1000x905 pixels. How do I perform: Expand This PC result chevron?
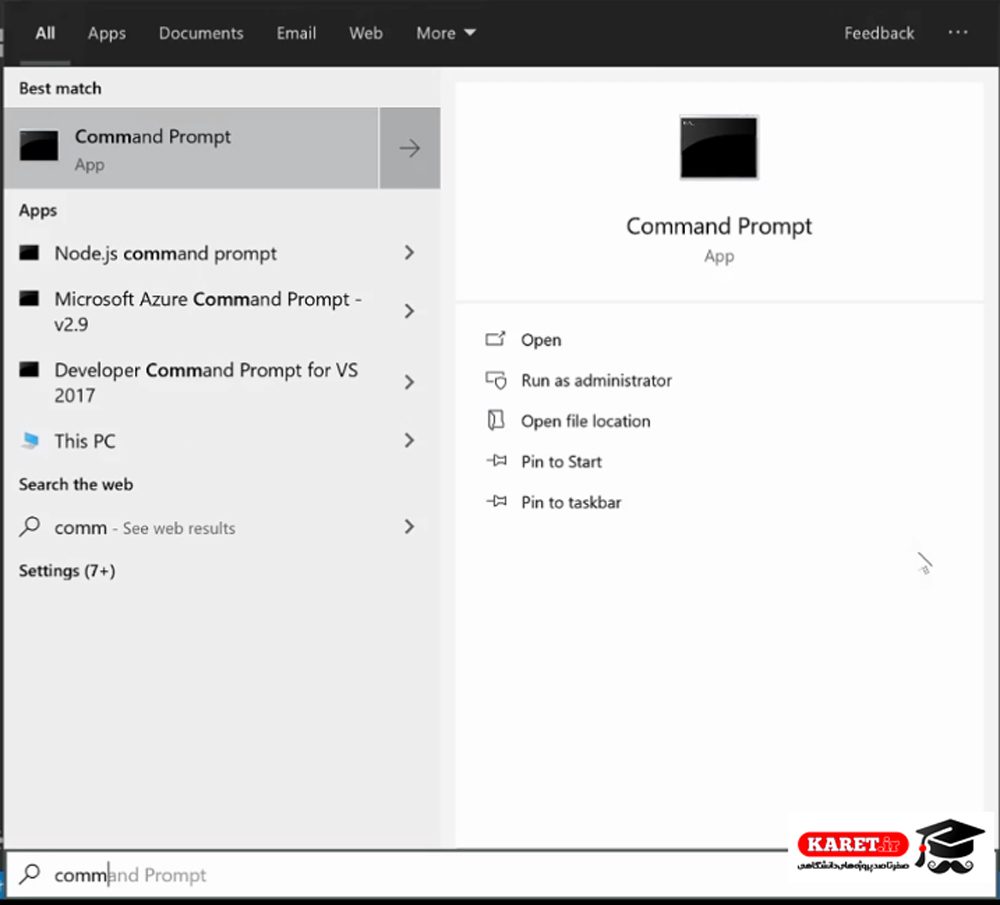[409, 440]
